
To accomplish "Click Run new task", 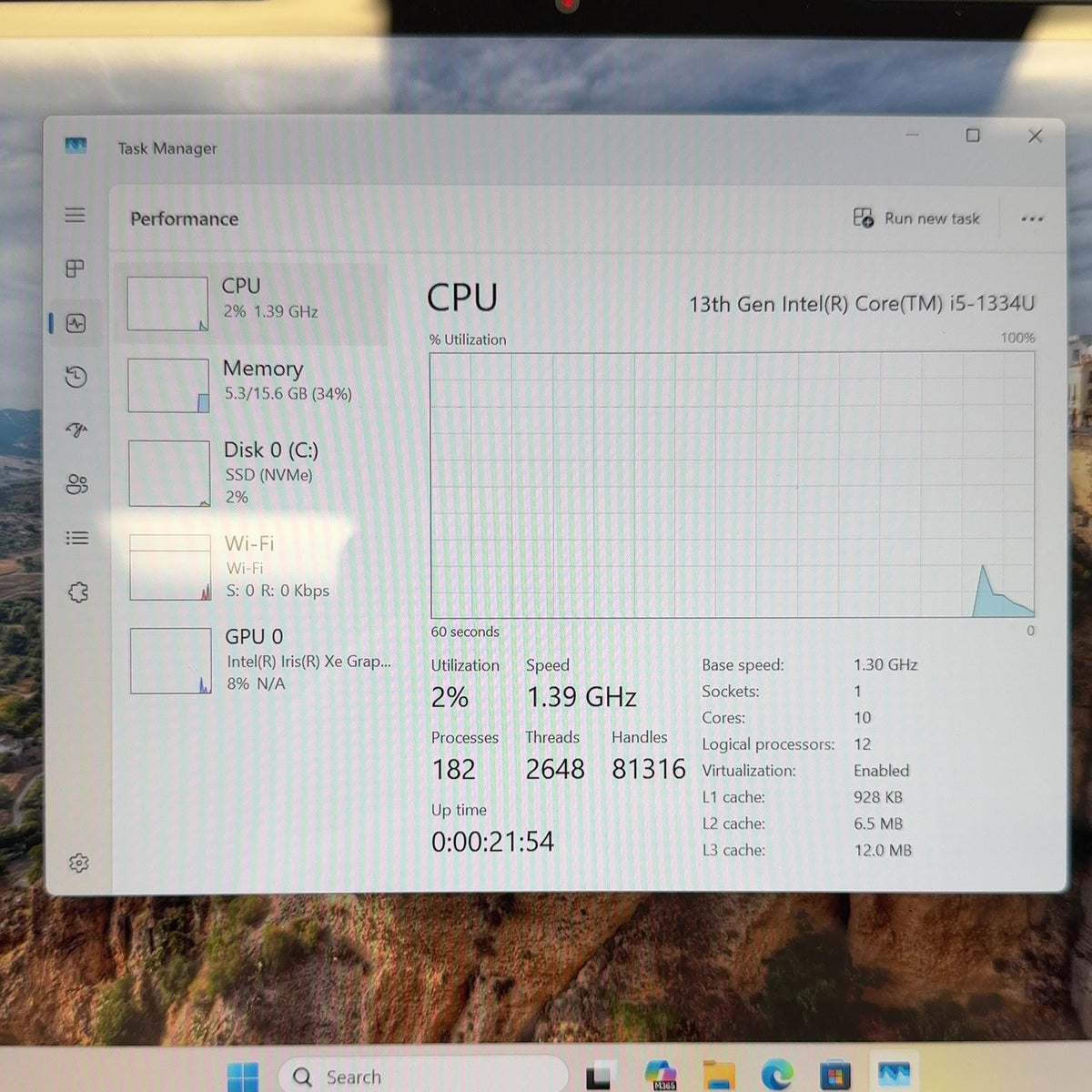I will point(916,218).
